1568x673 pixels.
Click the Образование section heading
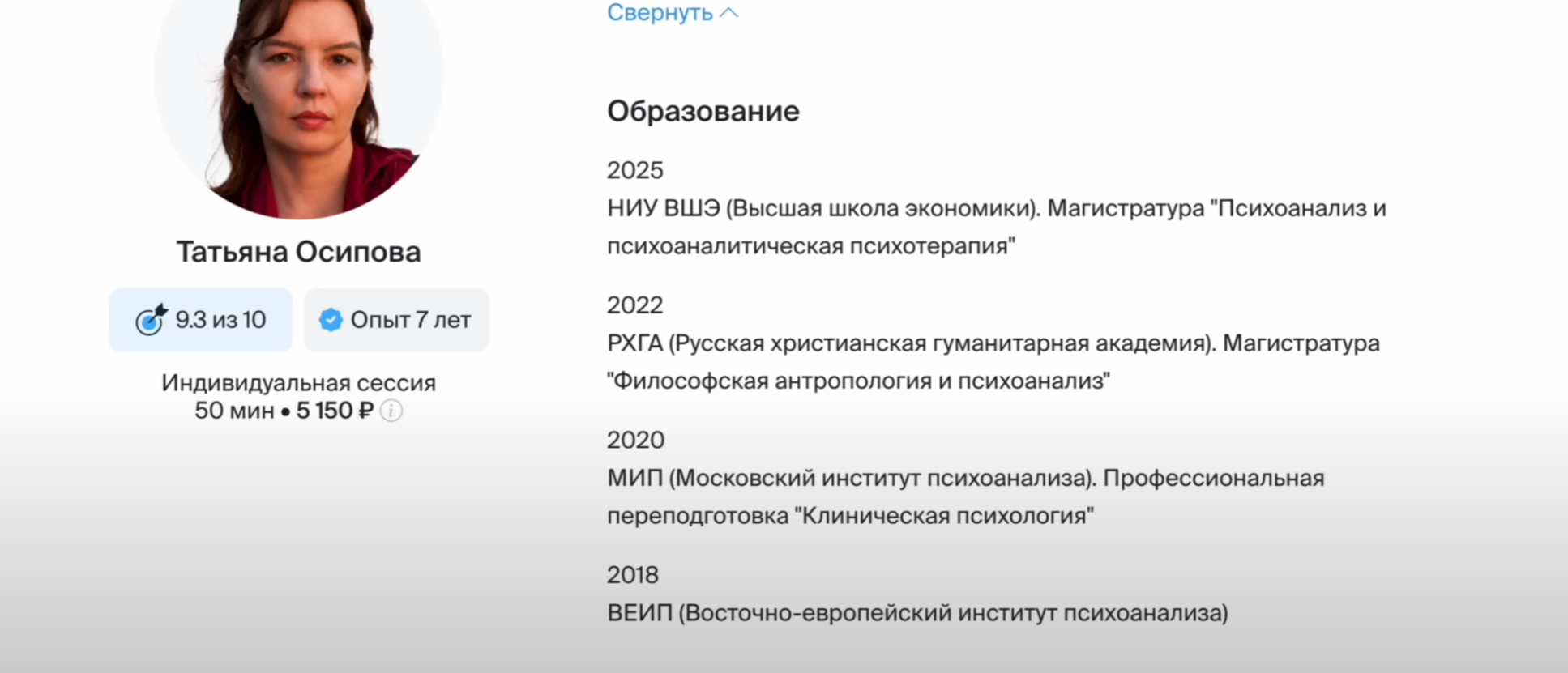[x=703, y=111]
